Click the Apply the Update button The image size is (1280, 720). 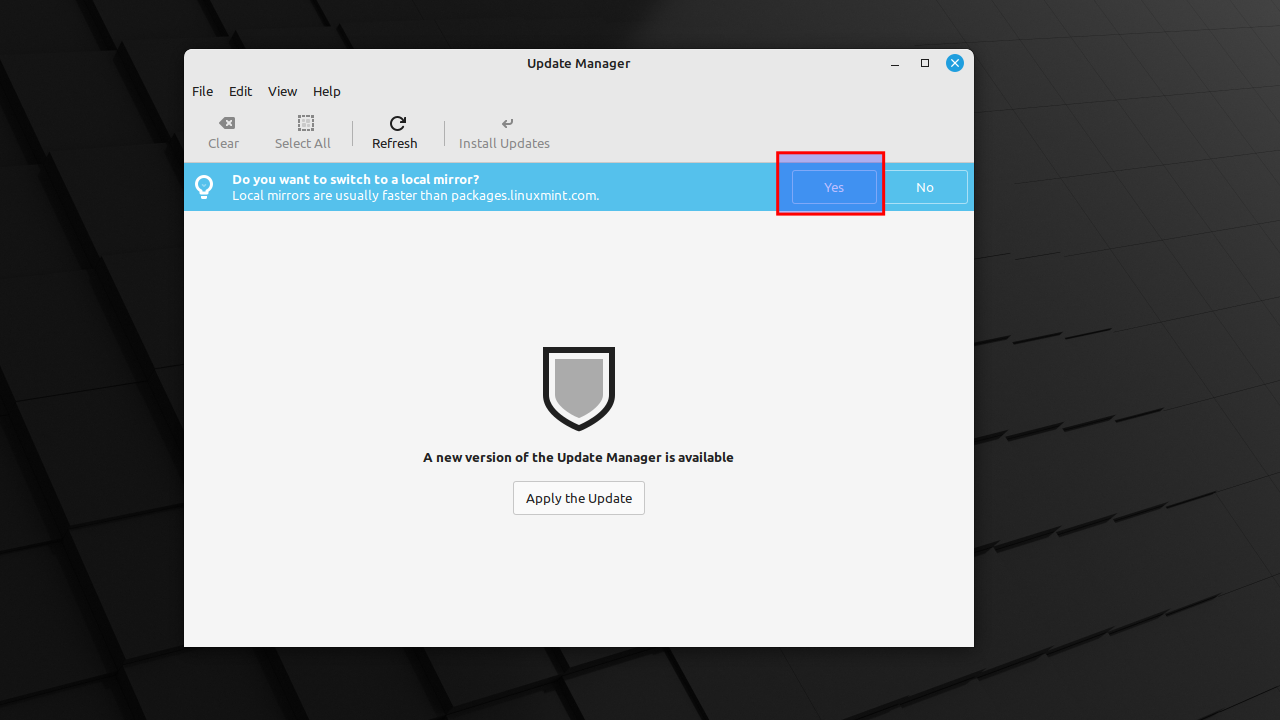pyautogui.click(x=579, y=498)
